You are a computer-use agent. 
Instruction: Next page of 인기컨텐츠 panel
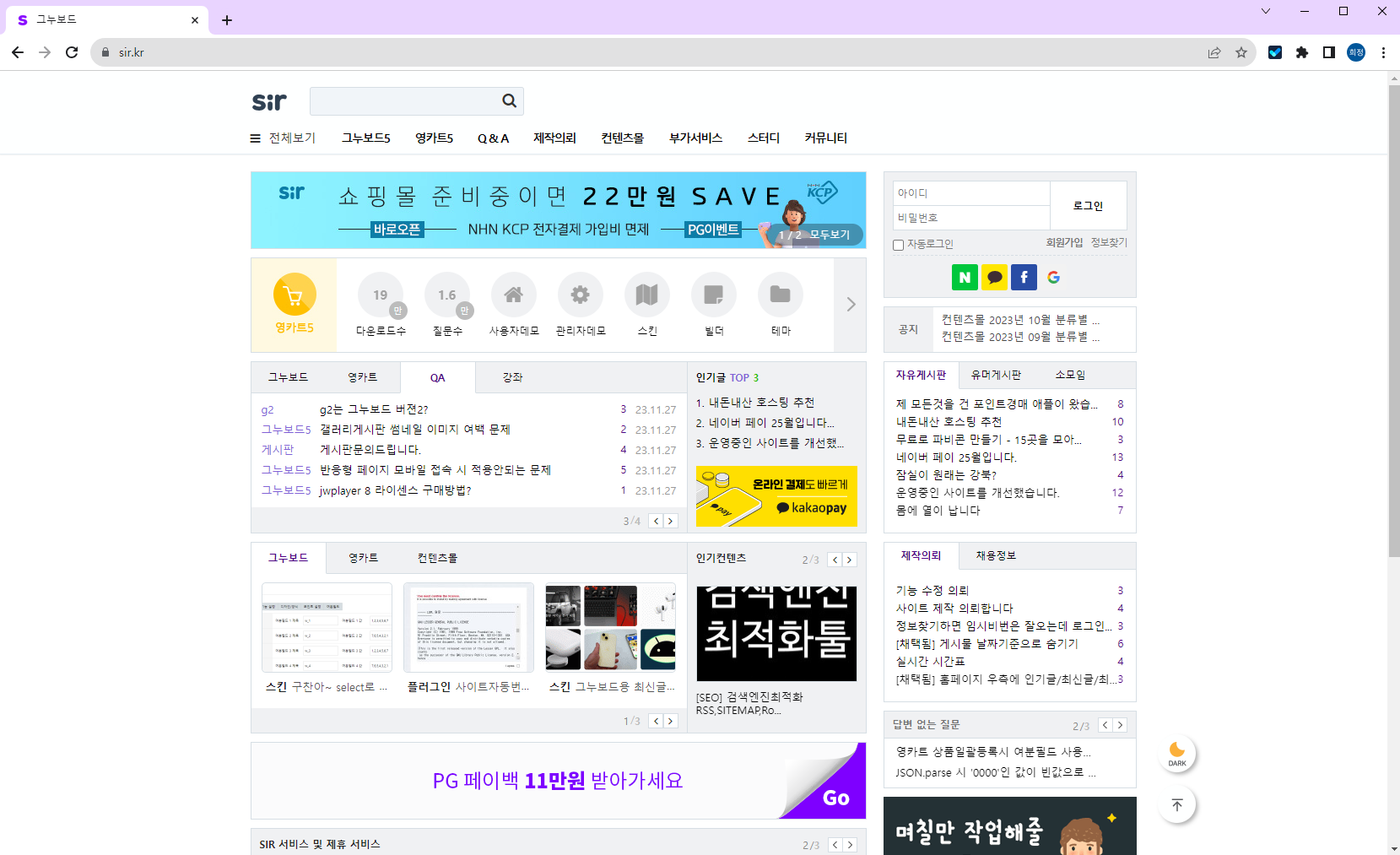(x=850, y=560)
